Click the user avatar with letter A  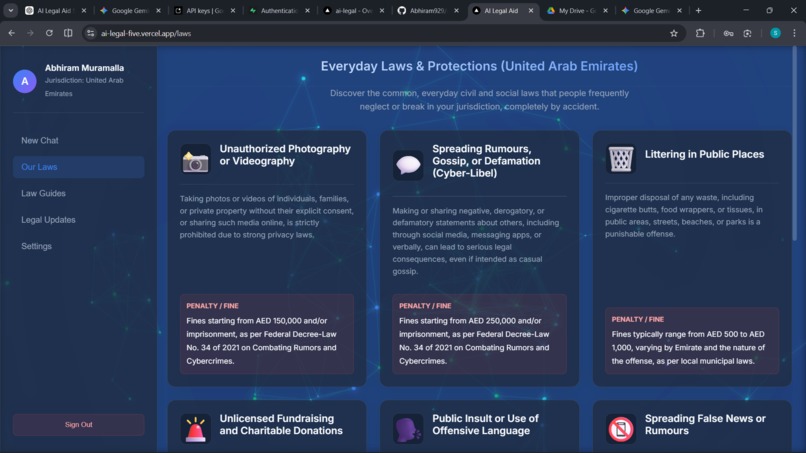[25, 81]
